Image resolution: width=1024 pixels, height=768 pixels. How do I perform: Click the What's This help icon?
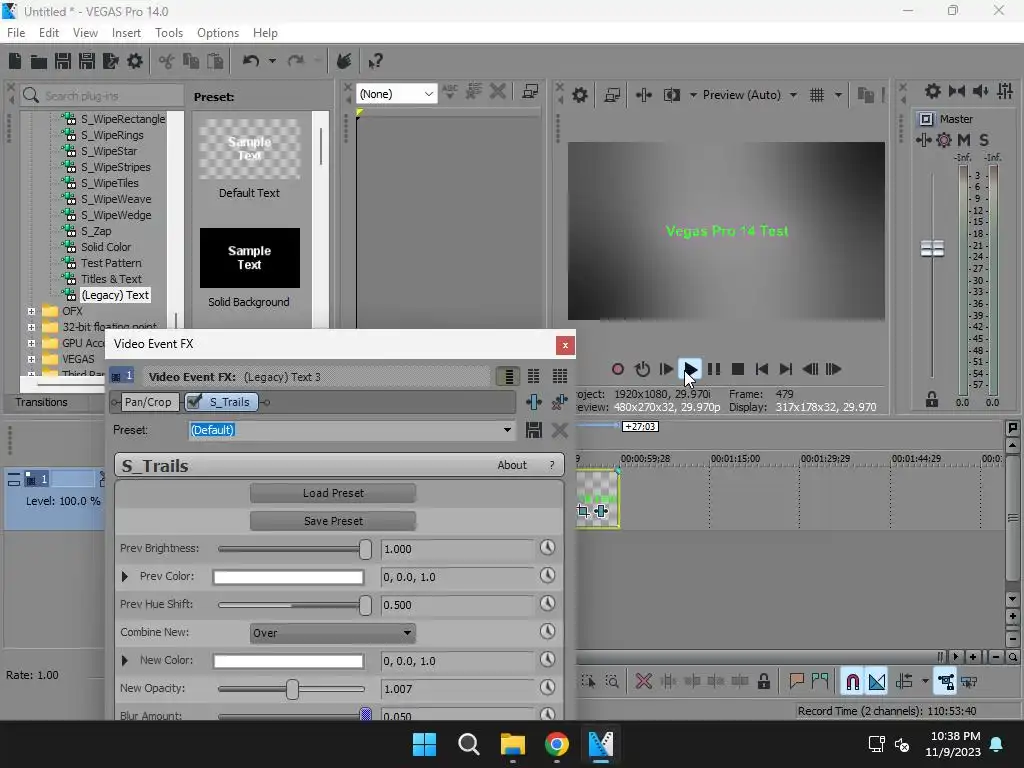pyautogui.click(x=375, y=61)
